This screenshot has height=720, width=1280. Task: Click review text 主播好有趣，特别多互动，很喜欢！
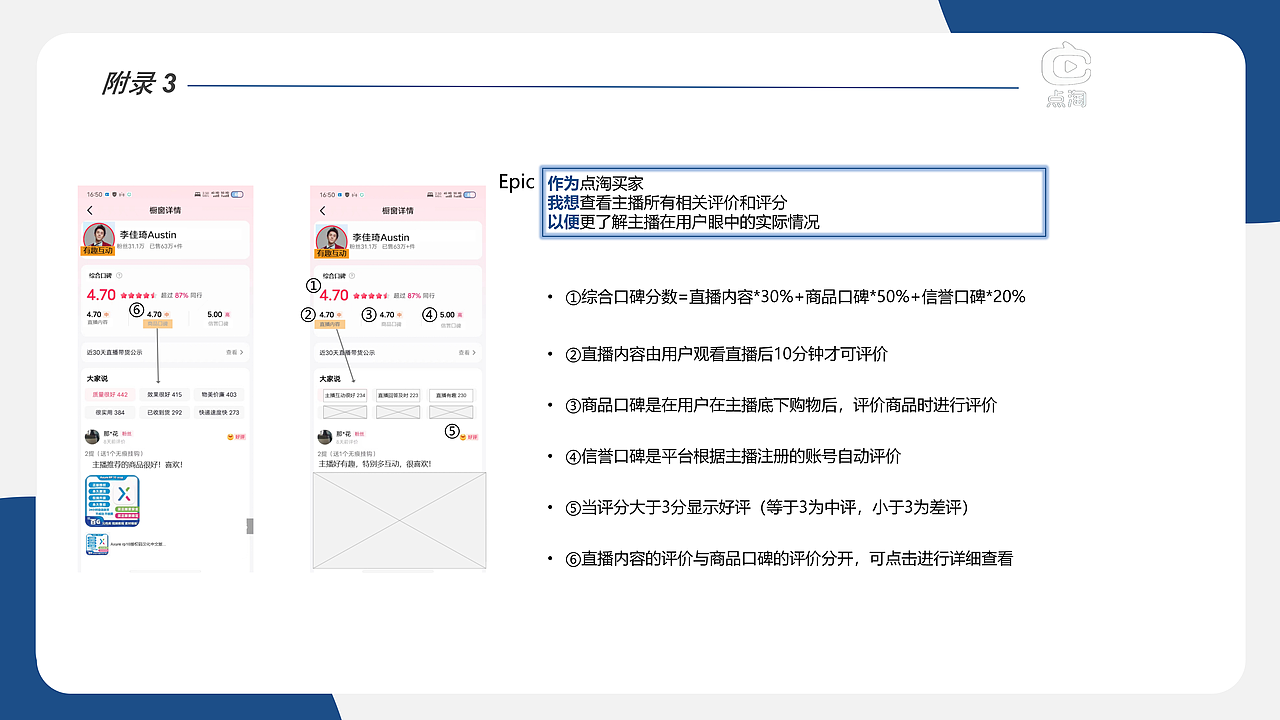click(x=375, y=464)
